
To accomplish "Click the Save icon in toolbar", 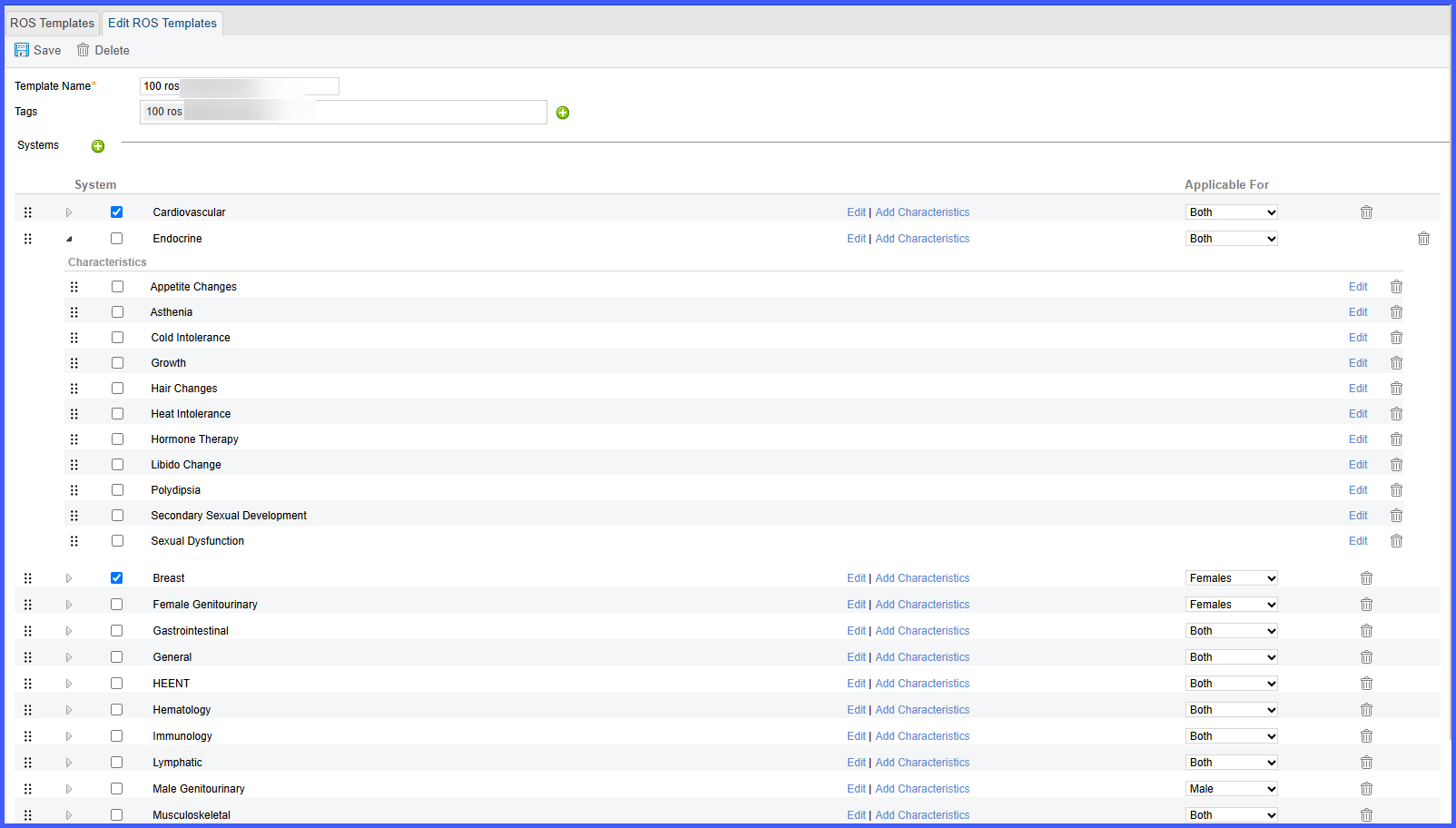I will [x=22, y=50].
